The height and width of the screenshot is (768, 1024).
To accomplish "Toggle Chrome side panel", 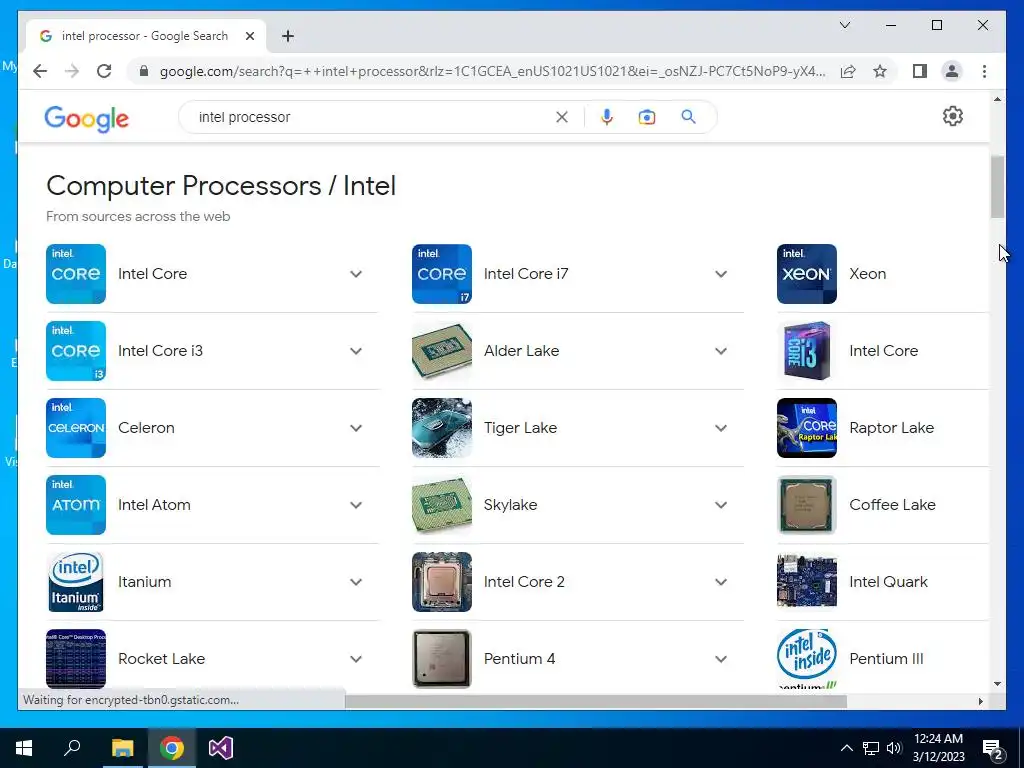I will click(x=920, y=71).
